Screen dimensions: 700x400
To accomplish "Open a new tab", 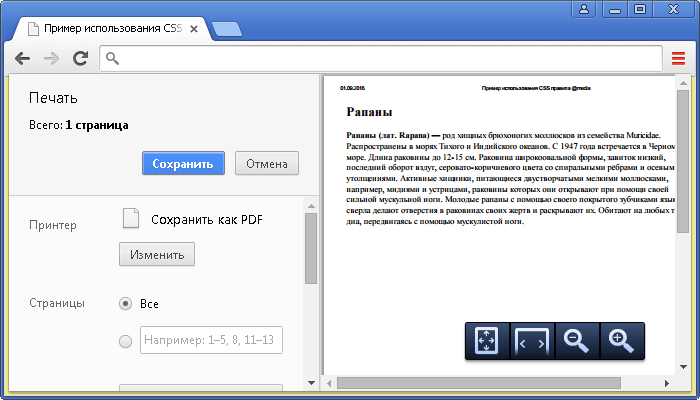I will click(227, 29).
